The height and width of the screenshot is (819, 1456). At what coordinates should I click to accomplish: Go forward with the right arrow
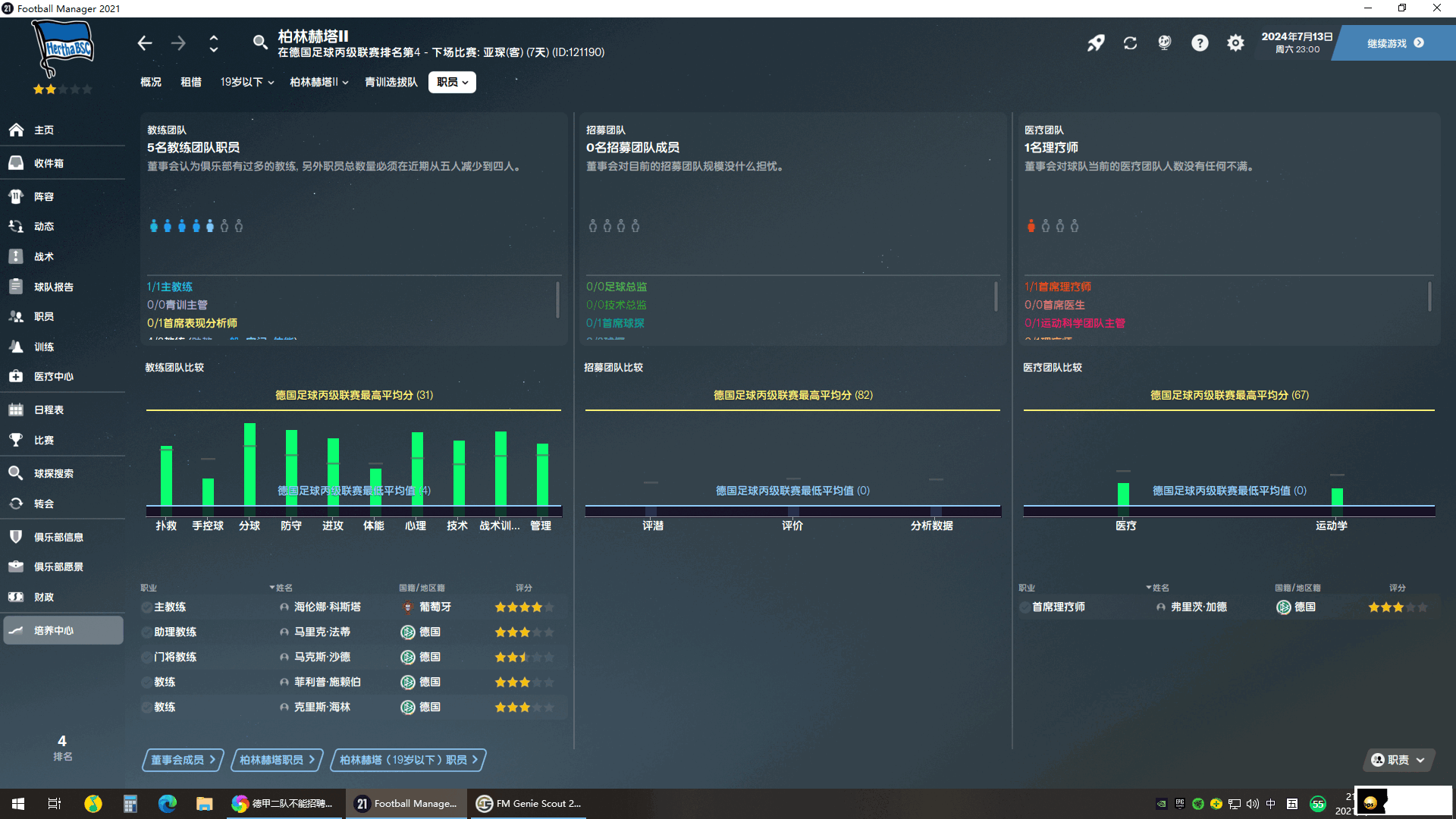(178, 43)
